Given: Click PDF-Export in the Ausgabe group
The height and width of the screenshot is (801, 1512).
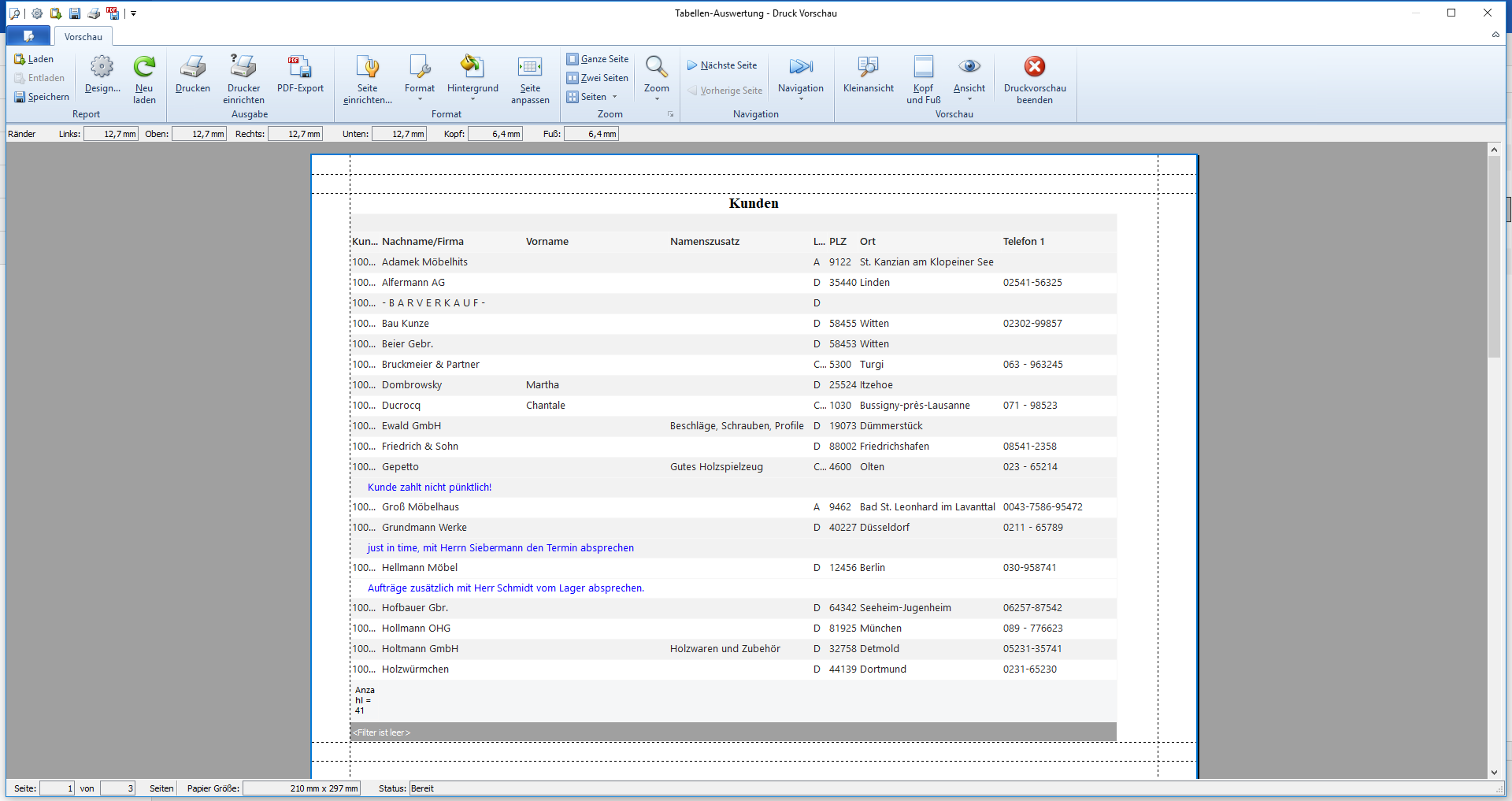Looking at the screenshot, I should (x=300, y=75).
